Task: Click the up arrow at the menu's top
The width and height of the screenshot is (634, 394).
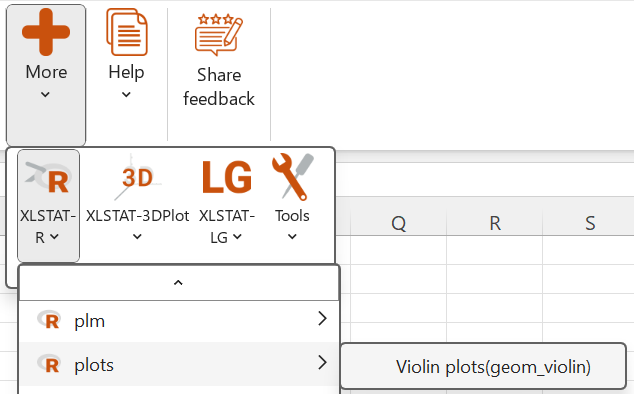Action: tap(178, 283)
